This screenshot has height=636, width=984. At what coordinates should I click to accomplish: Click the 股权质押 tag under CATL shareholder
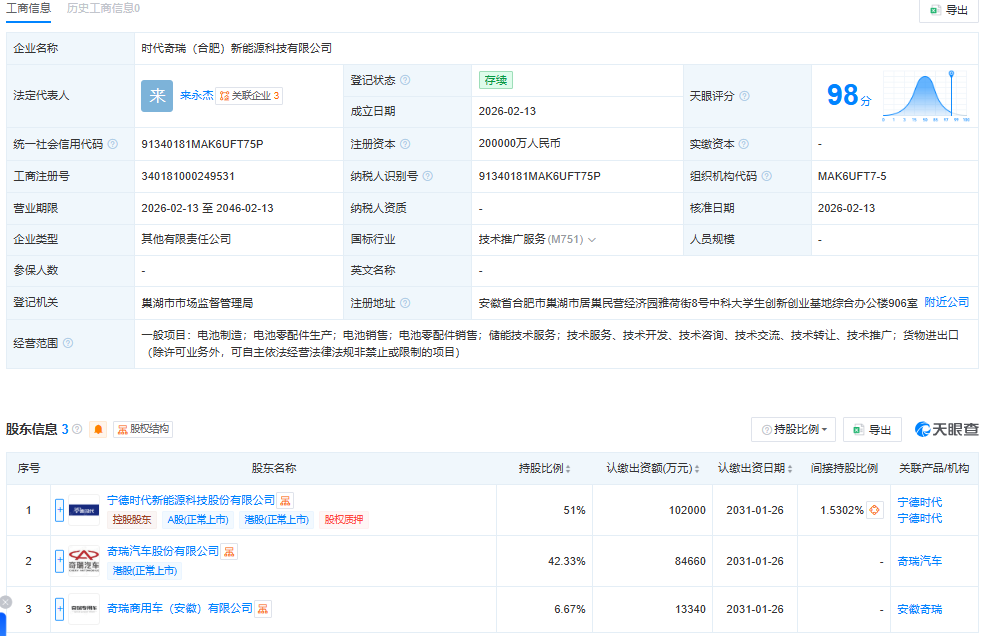coord(346,520)
